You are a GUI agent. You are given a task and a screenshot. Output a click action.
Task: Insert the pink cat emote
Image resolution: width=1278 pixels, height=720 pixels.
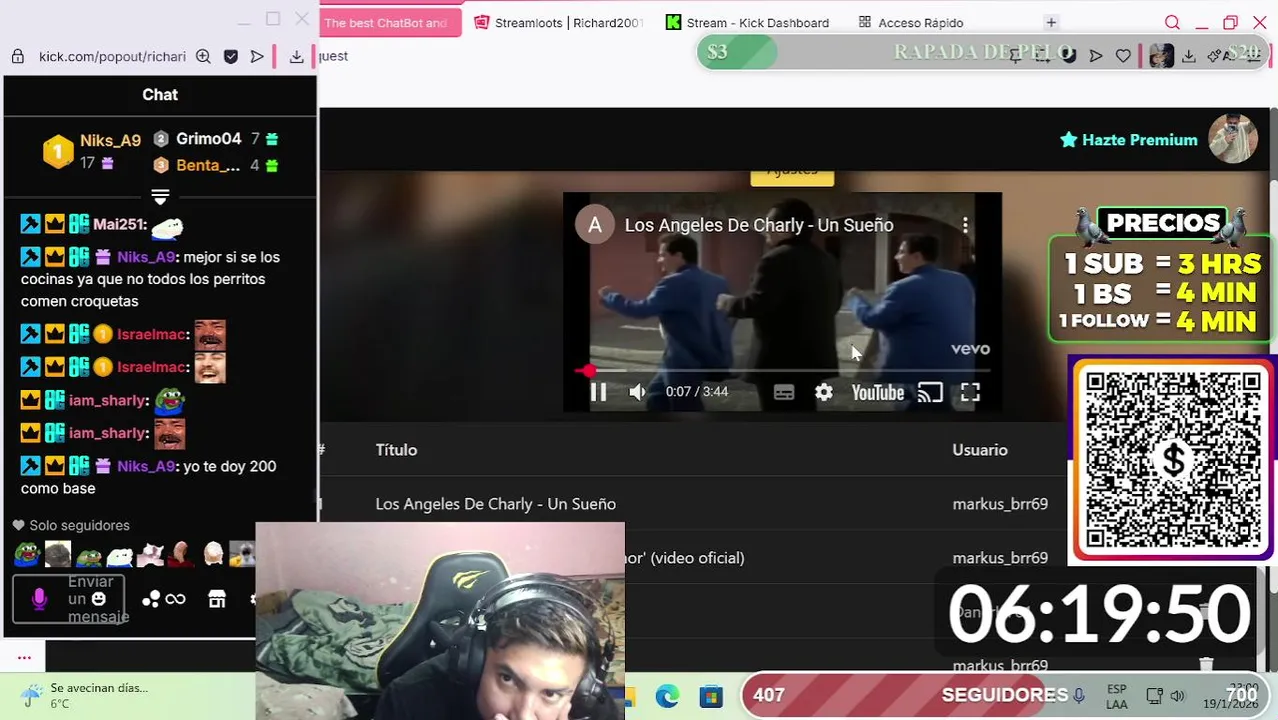point(151,554)
